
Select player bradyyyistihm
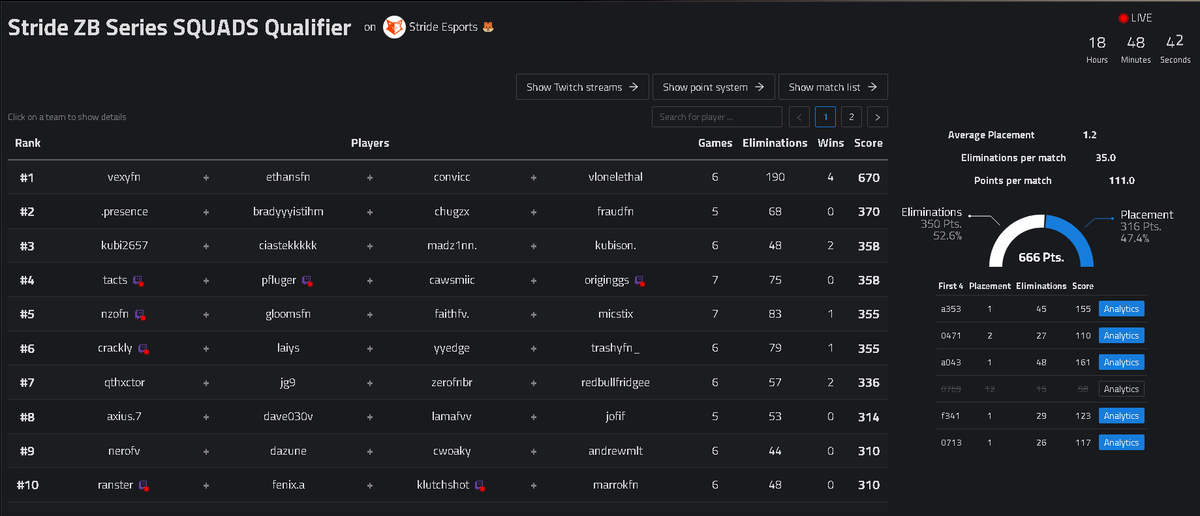(288, 212)
